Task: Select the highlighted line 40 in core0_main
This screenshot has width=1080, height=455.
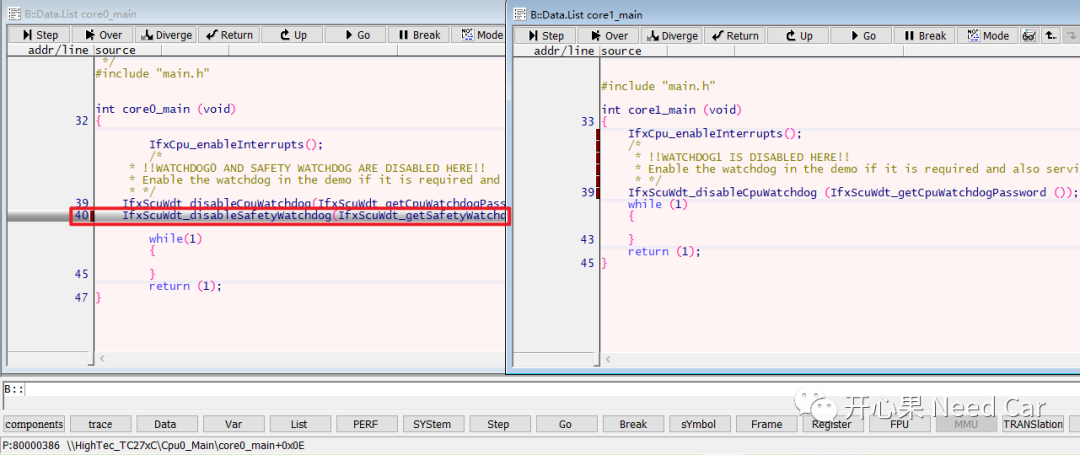Action: pos(300,216)
